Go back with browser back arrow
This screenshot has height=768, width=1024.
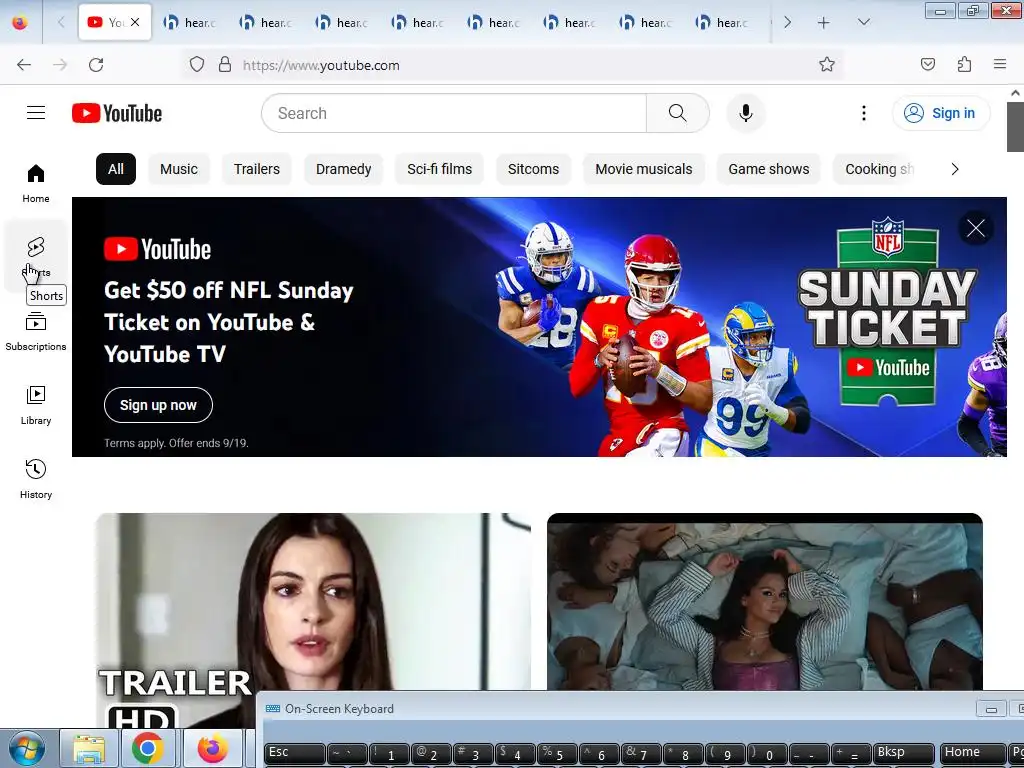coord(24,65)
